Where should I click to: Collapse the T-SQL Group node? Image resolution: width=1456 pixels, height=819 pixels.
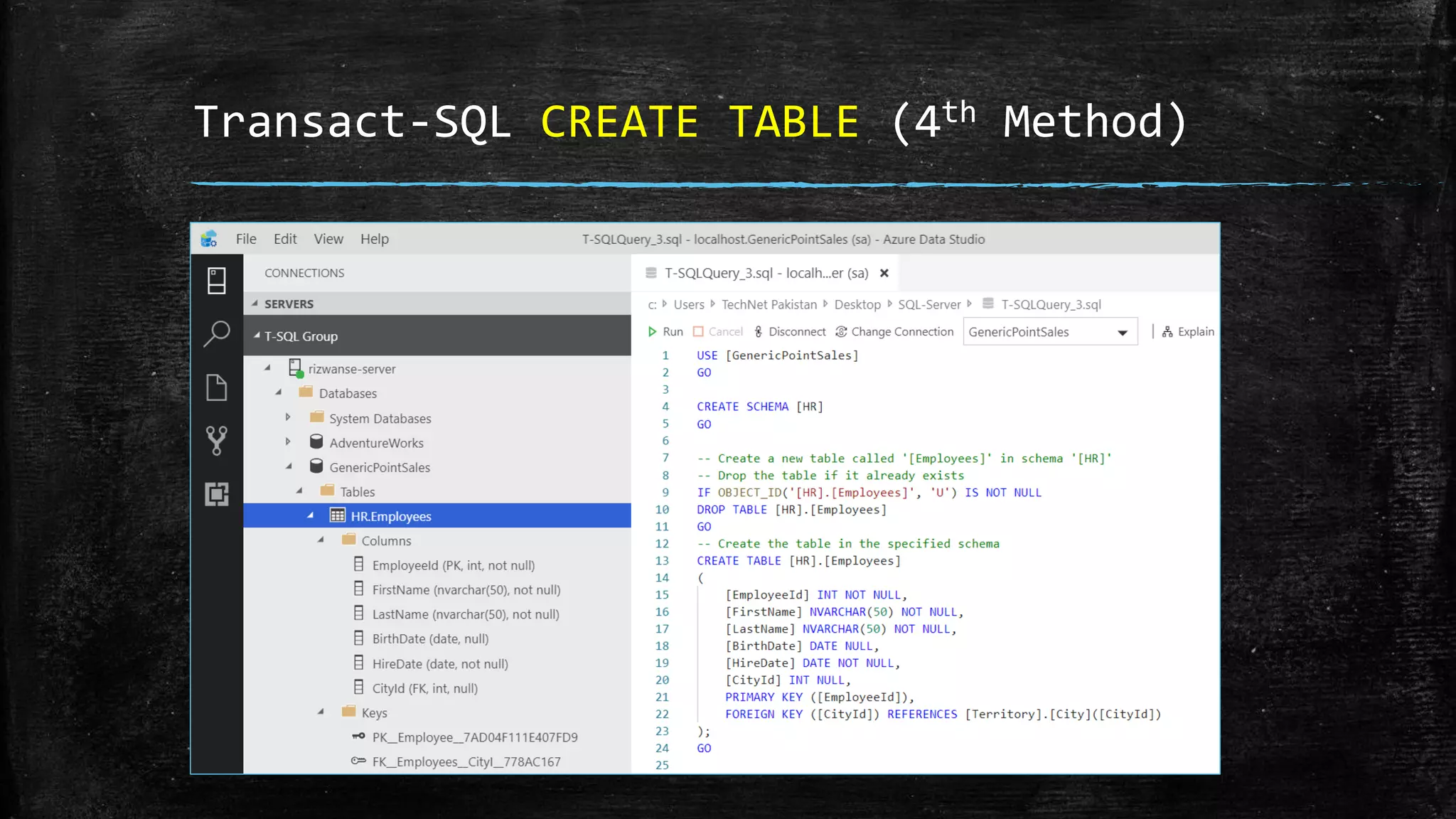257,336
